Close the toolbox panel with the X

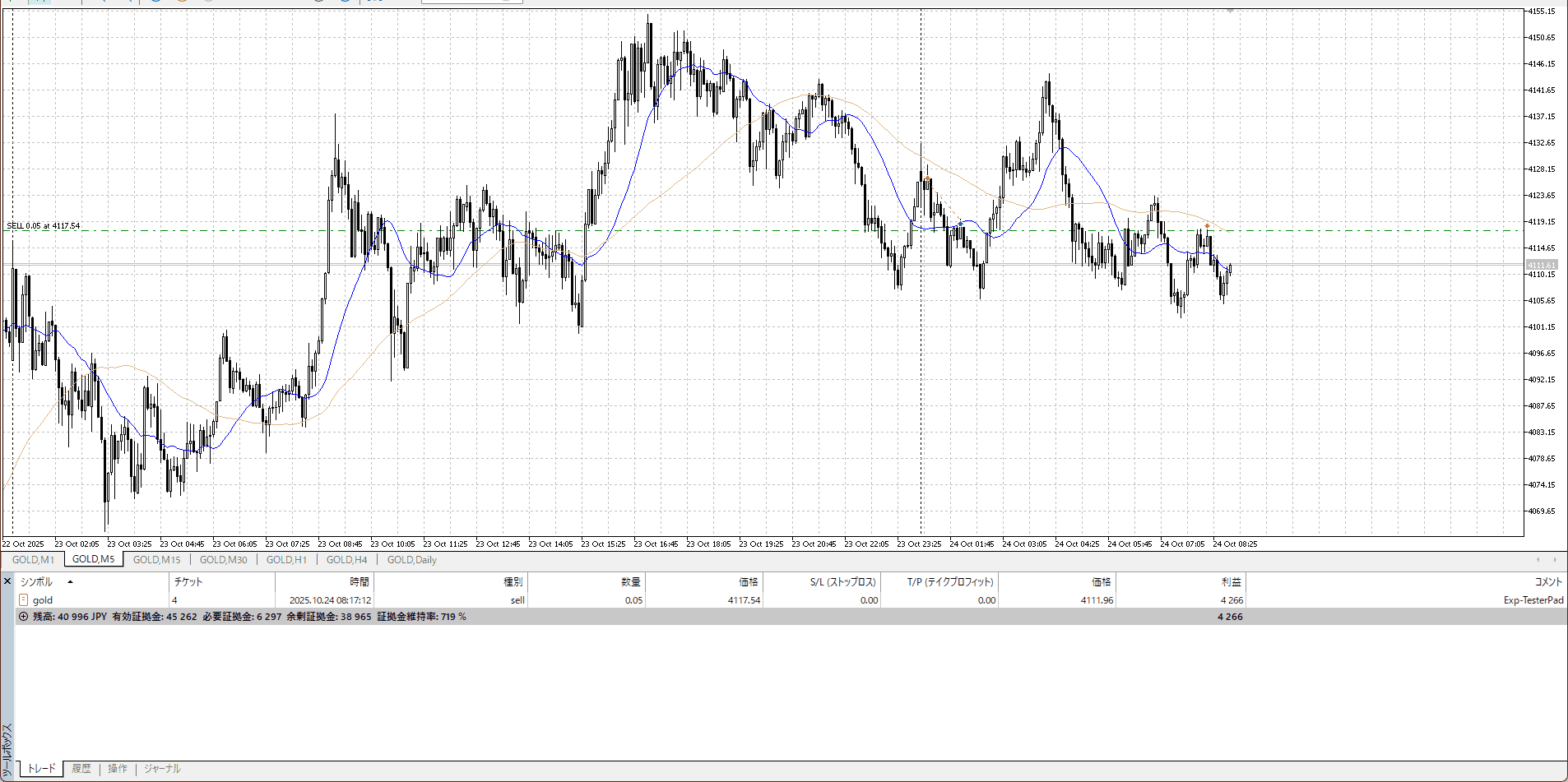tap(7, 581)
